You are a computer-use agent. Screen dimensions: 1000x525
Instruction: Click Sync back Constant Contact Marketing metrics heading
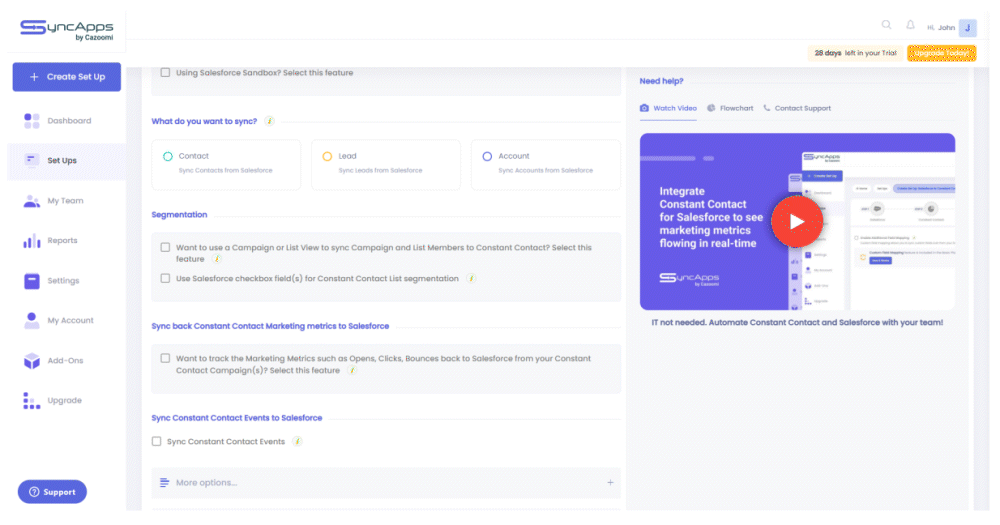270,326
